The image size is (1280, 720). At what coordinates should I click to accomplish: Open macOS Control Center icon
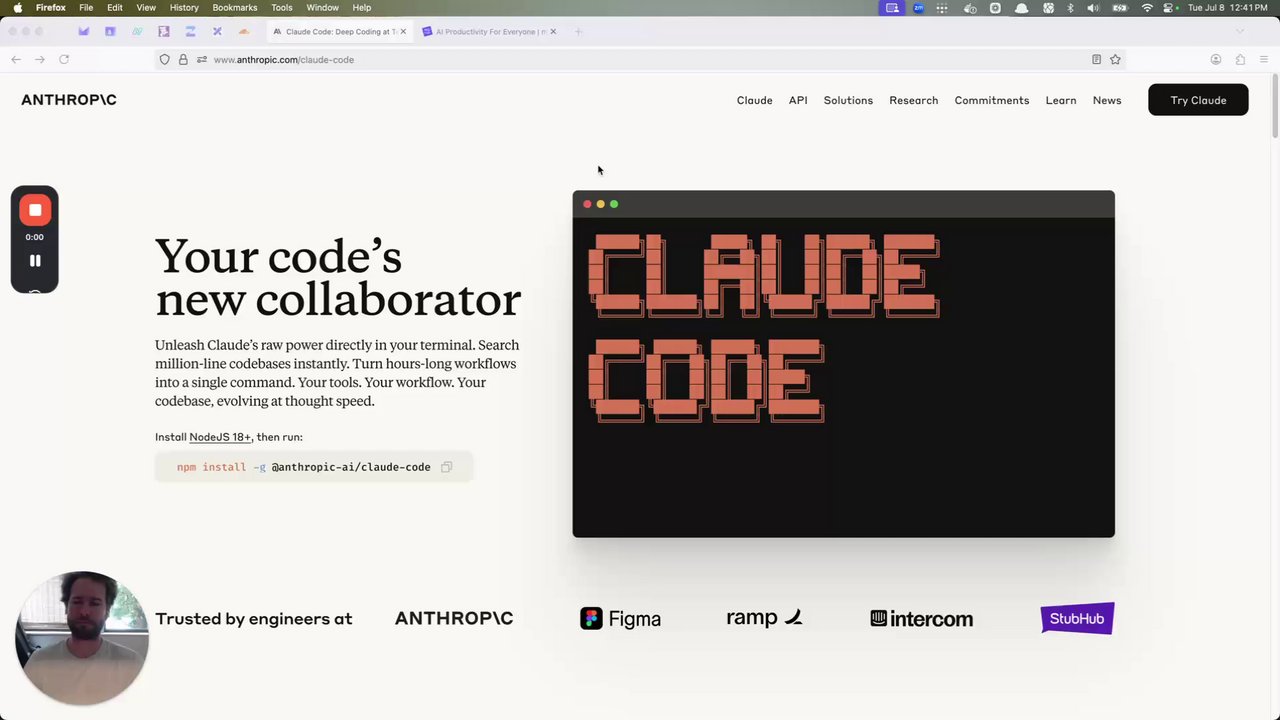coord(1169,7)
